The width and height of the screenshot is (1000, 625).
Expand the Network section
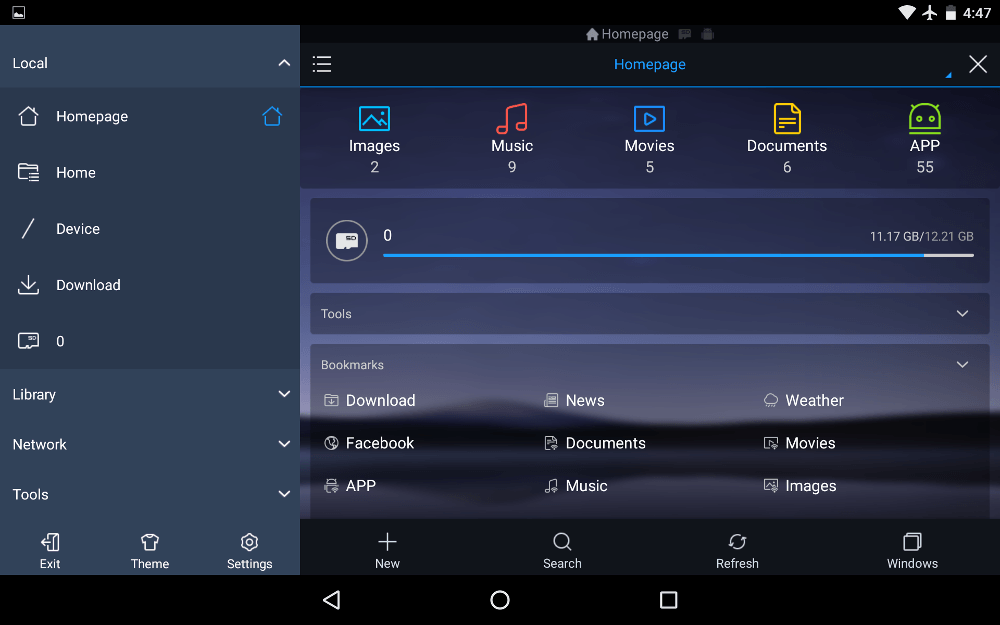click(283, 444)
